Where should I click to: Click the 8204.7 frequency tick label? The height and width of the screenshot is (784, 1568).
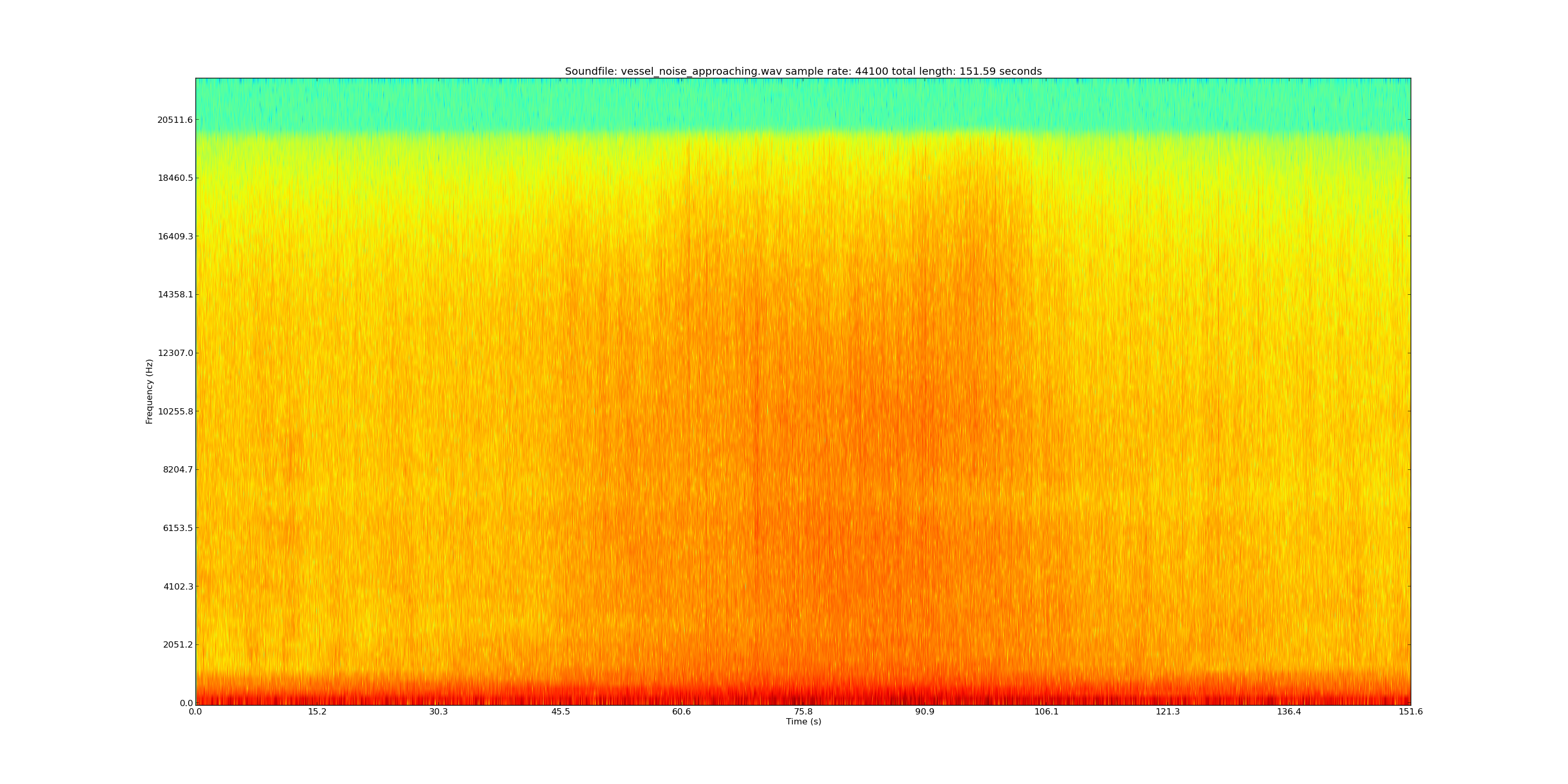pyautogui.click(x=177, y=470)
